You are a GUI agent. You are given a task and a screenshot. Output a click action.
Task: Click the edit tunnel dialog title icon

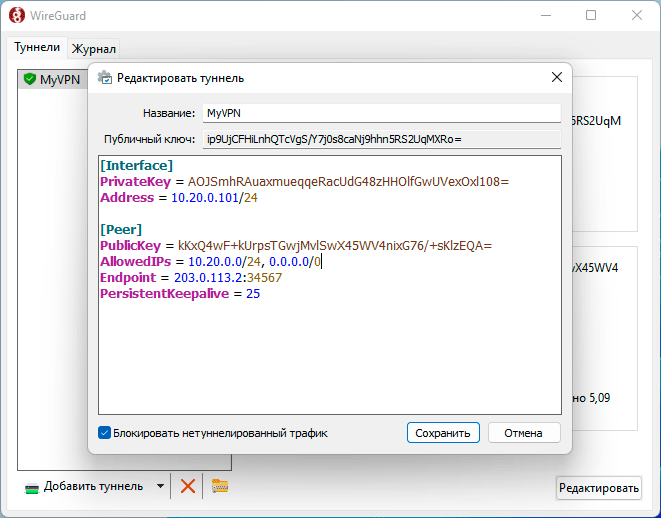(104, 78)
